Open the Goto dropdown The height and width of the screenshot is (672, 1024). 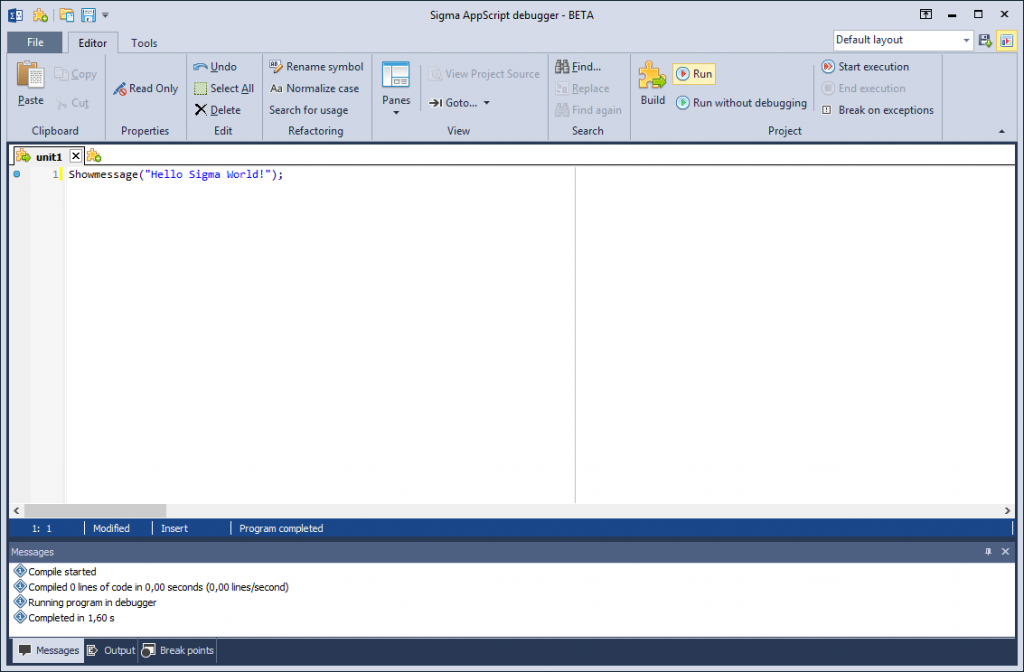[460, 103]
